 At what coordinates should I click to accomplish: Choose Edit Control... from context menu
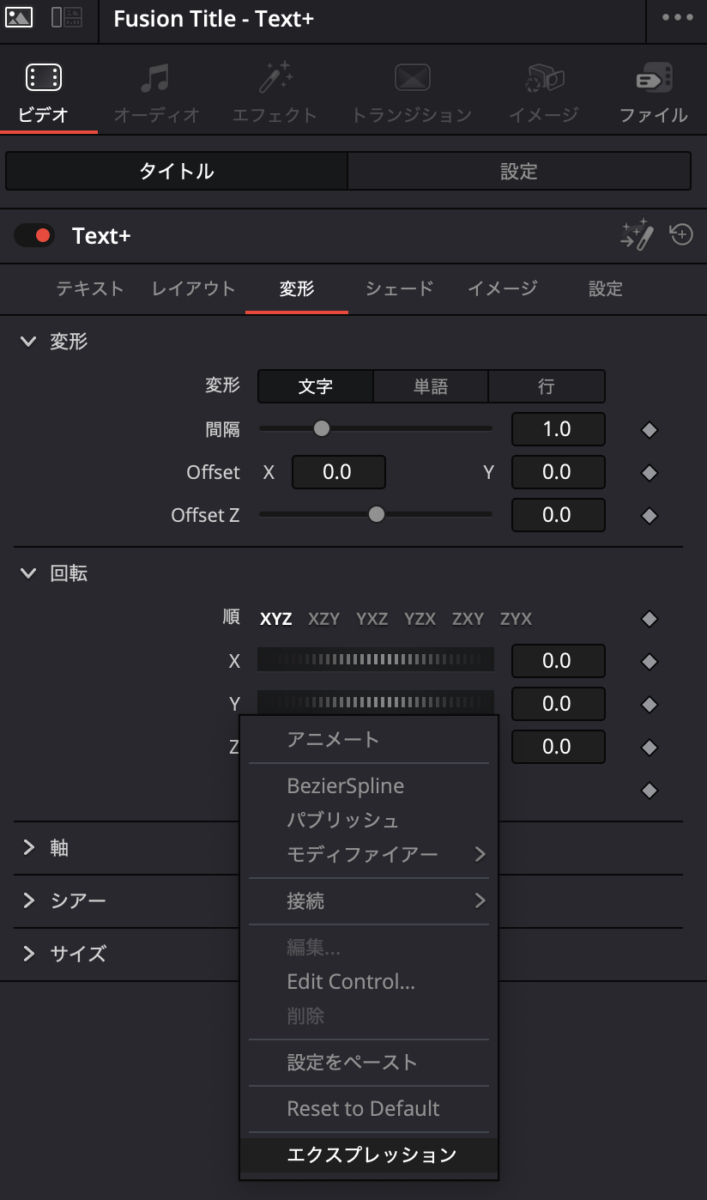369,982
